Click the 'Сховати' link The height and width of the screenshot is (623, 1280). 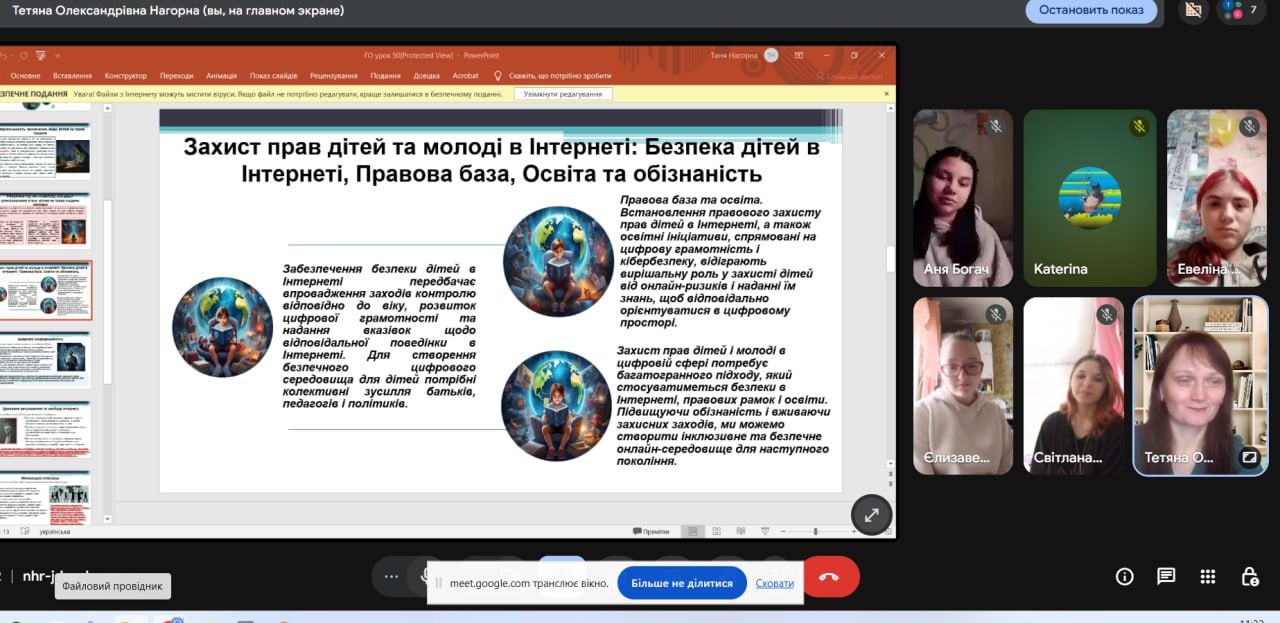point(775,583)
